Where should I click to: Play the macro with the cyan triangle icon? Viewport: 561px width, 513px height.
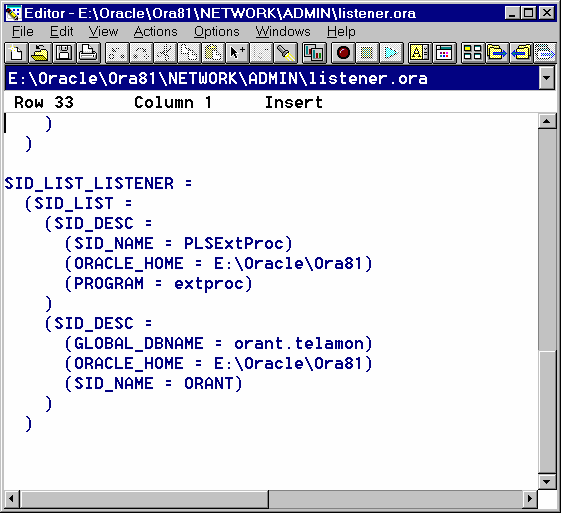391,53
